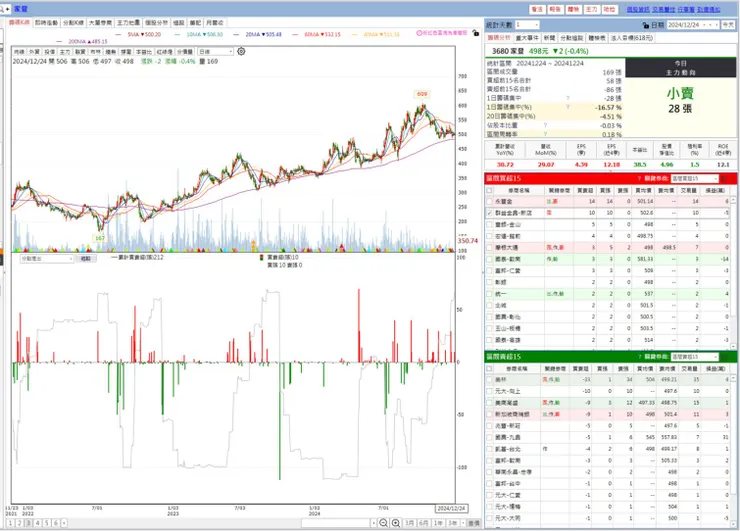Select page 1 at bottom-left
Image resolution: width=740 pixels, height=531 pixels.
(x=10, y=523)
